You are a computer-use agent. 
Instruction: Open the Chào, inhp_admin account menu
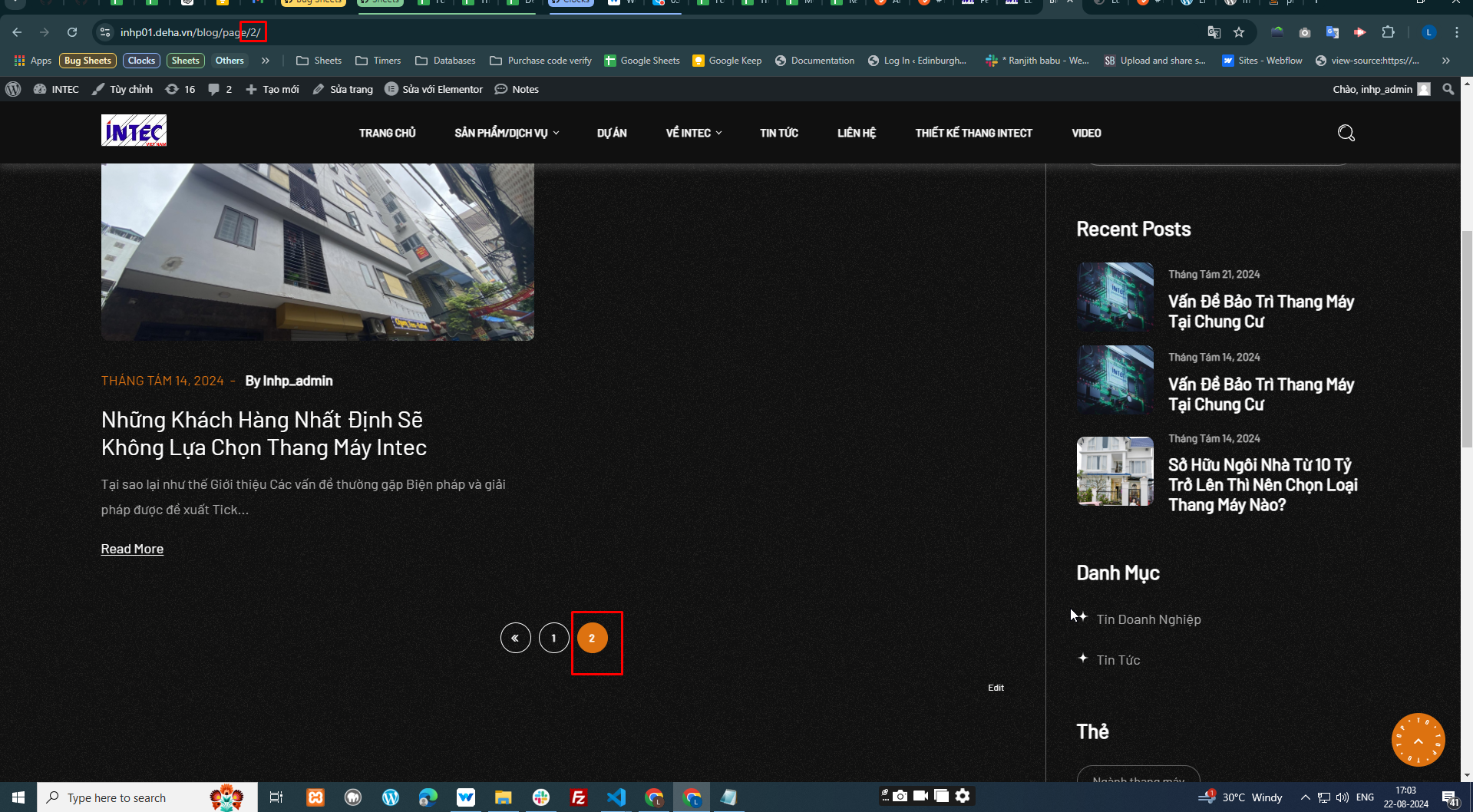pyautogui.click(x=1382, y=89)
